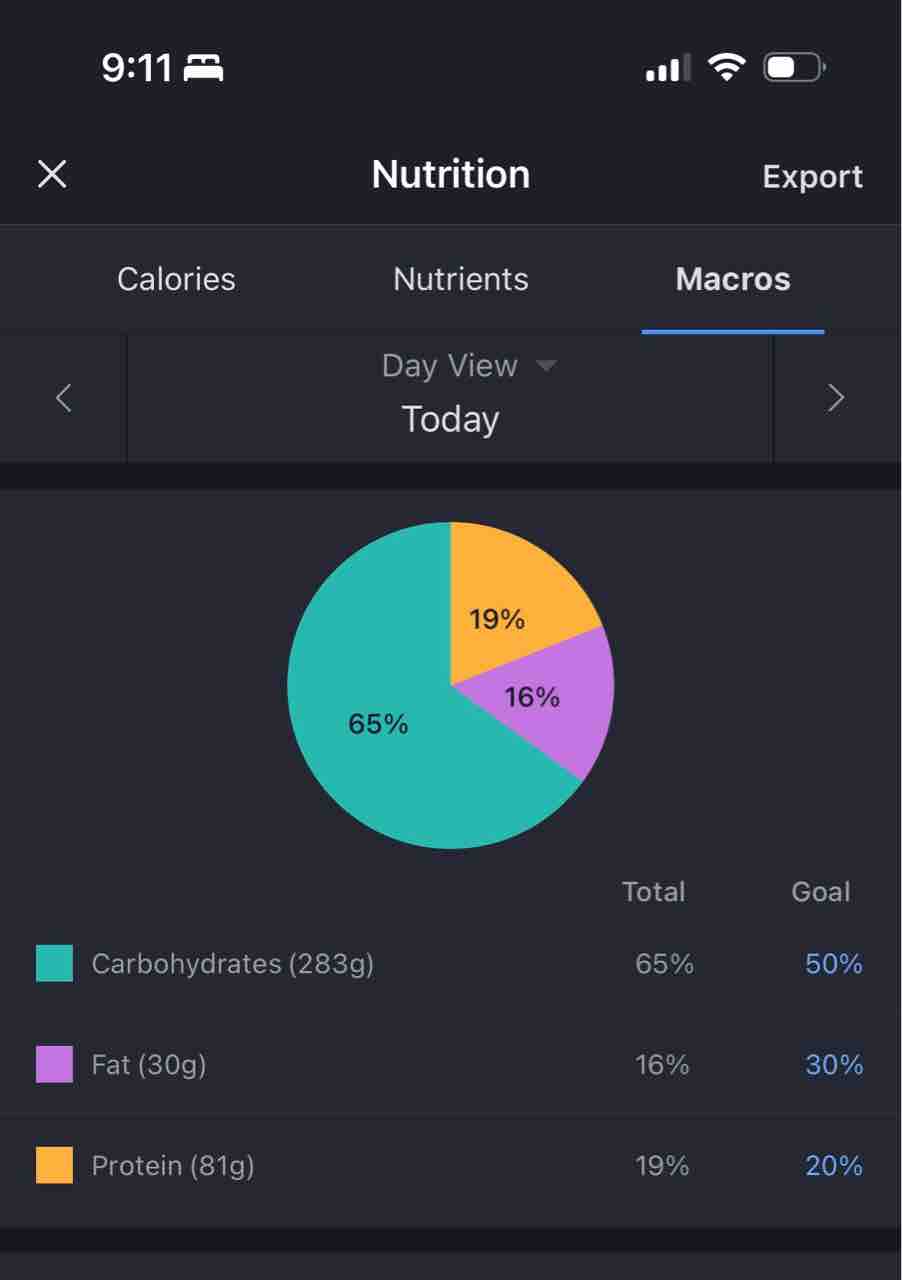This screenshot has width=902, height=1280.
Task: Edit the Protein 20% goal link
Action: (834, 1166)
